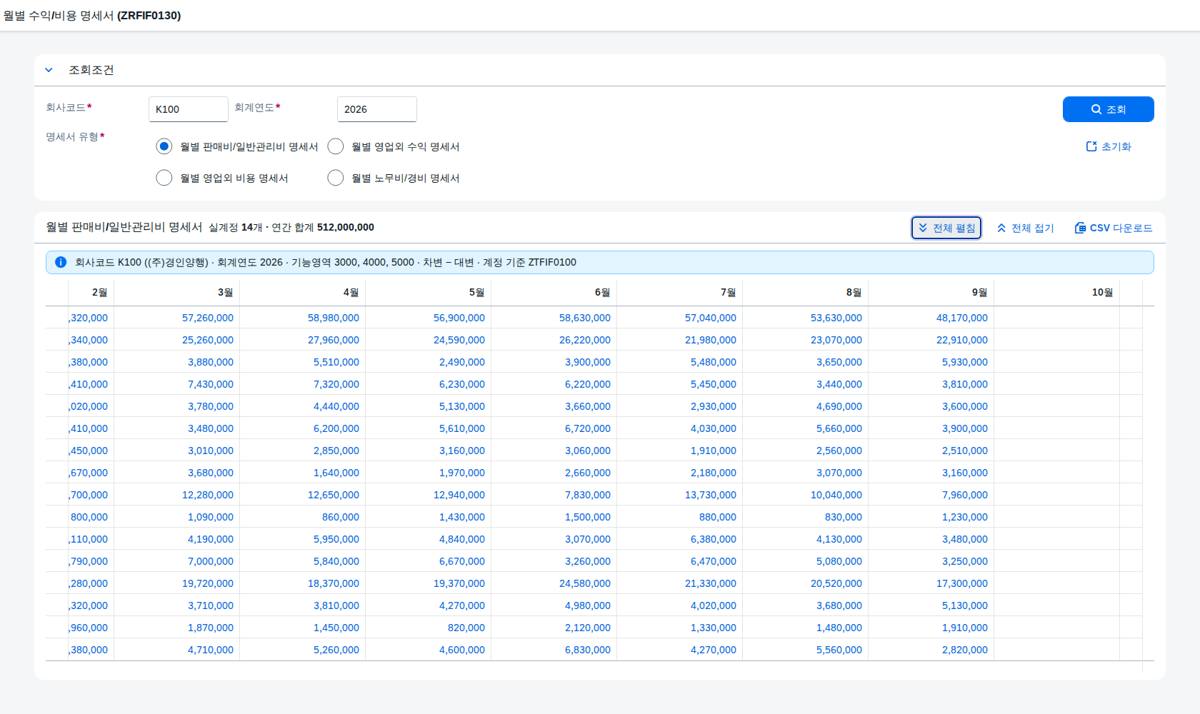
Task: Open the 1,090,000 amount link
Action: (211, 517)
